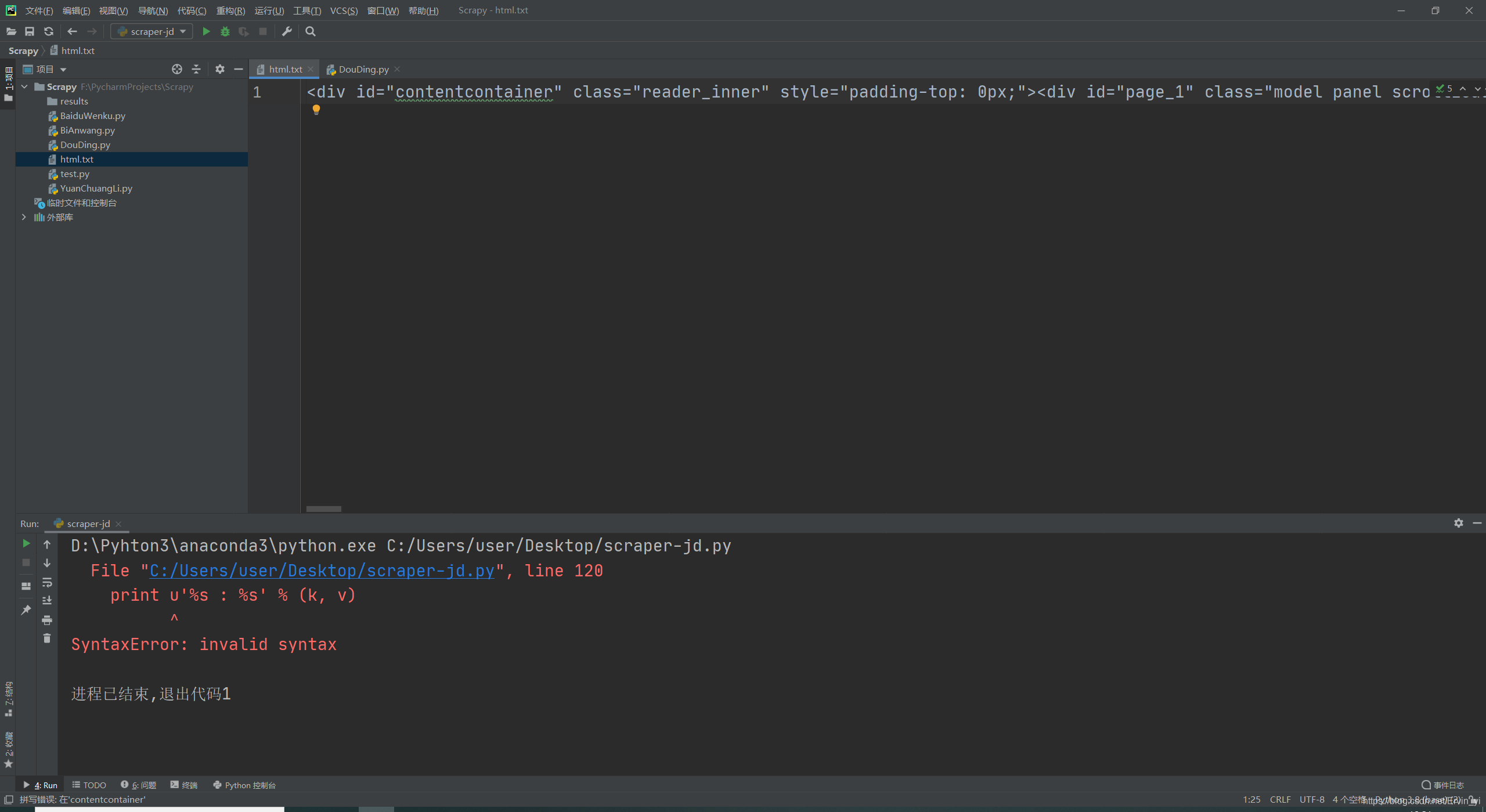The image size is (1486, 812).
Task: Open the project view 项目 dropdown
Action: (x=45, y=69)
